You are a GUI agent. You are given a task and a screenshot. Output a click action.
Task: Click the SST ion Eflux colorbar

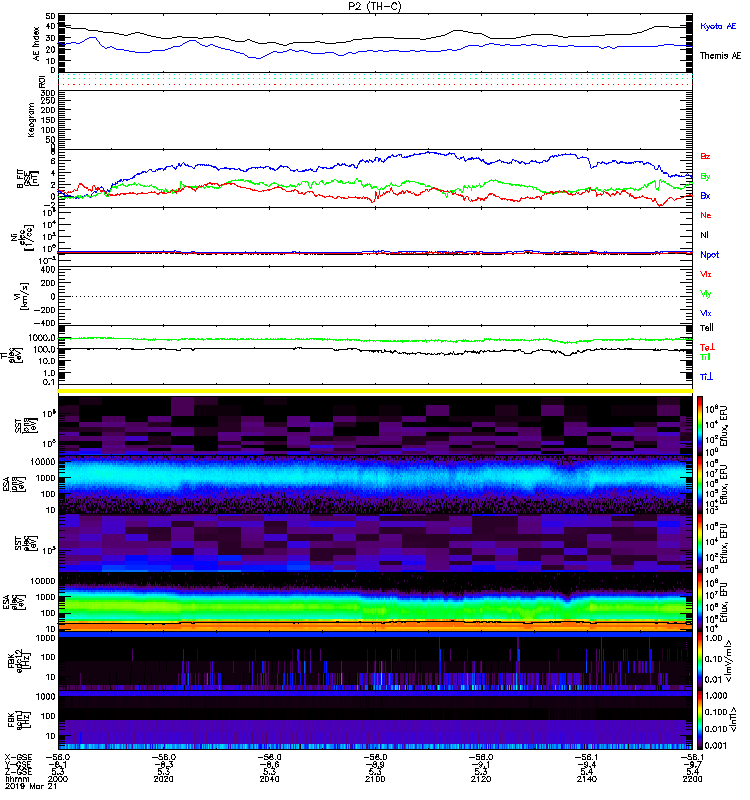[699, 426]
